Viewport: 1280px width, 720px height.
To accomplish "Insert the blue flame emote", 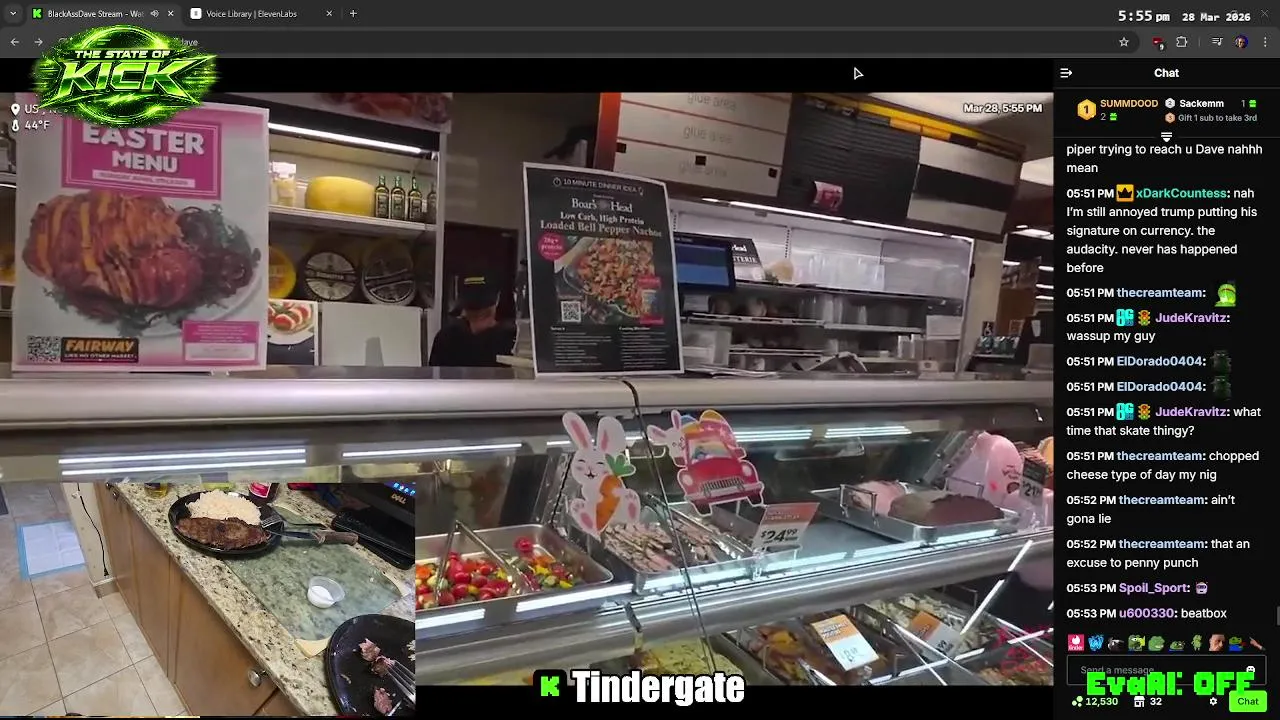I will point(1096,643).
